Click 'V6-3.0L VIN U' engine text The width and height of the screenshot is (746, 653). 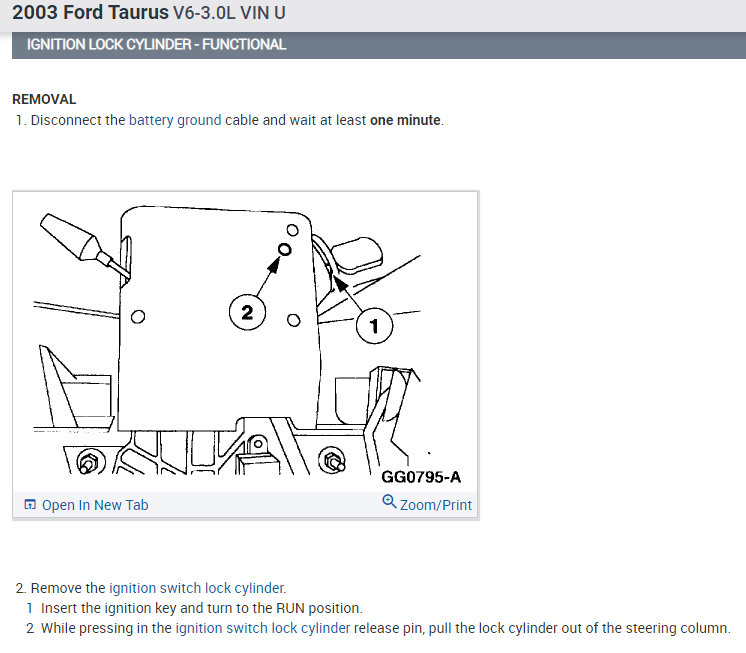[x=229, y=12]
